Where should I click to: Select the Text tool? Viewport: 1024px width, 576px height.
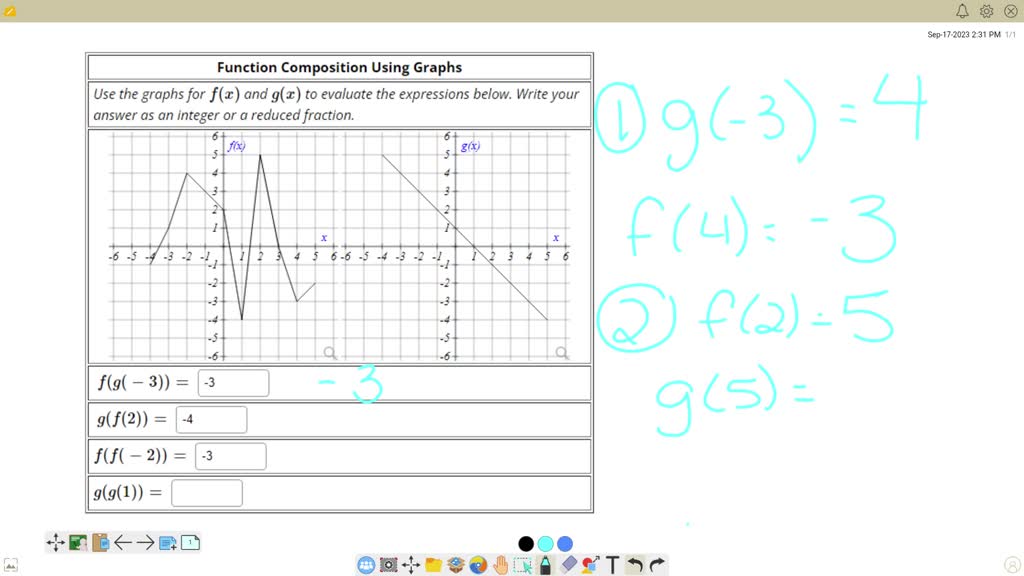tap(613, 565)
